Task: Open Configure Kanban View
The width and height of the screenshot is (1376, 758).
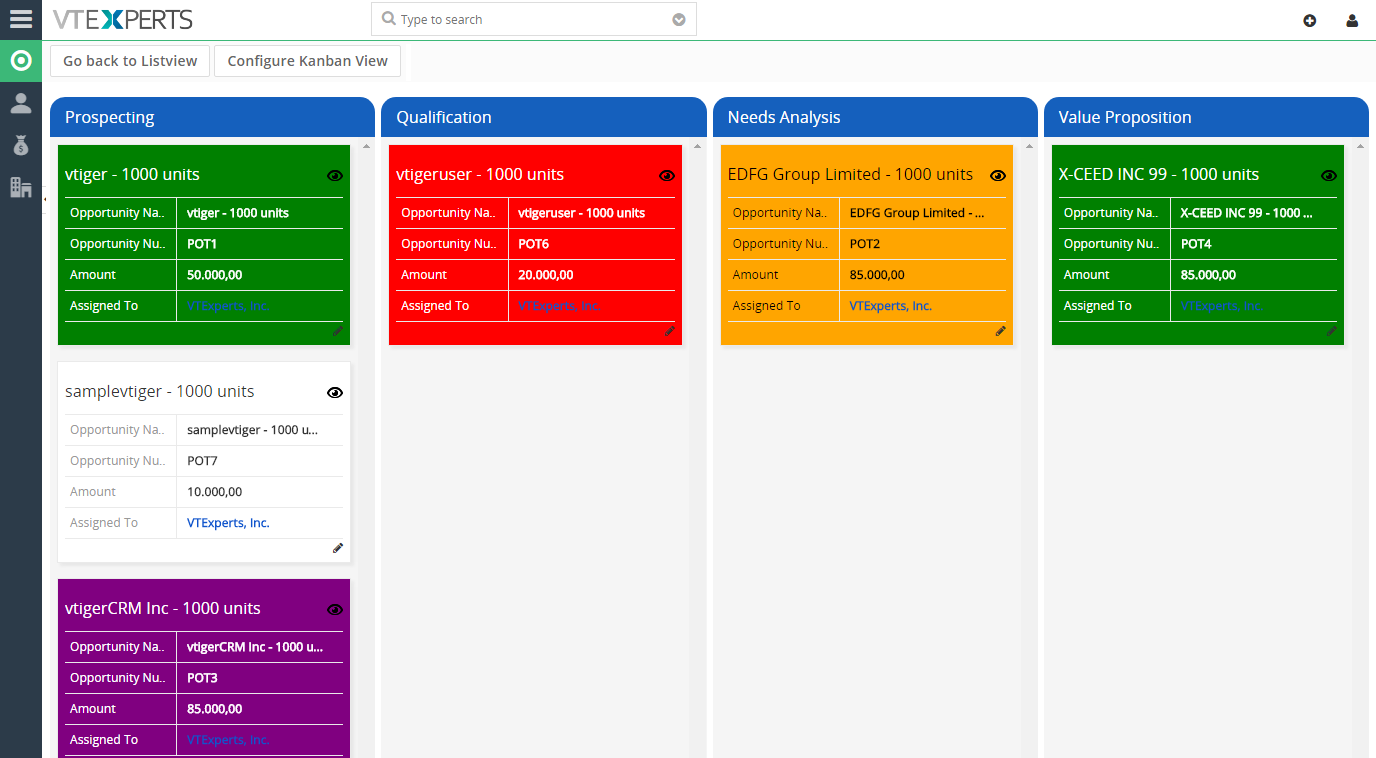Action: (307, 61)
